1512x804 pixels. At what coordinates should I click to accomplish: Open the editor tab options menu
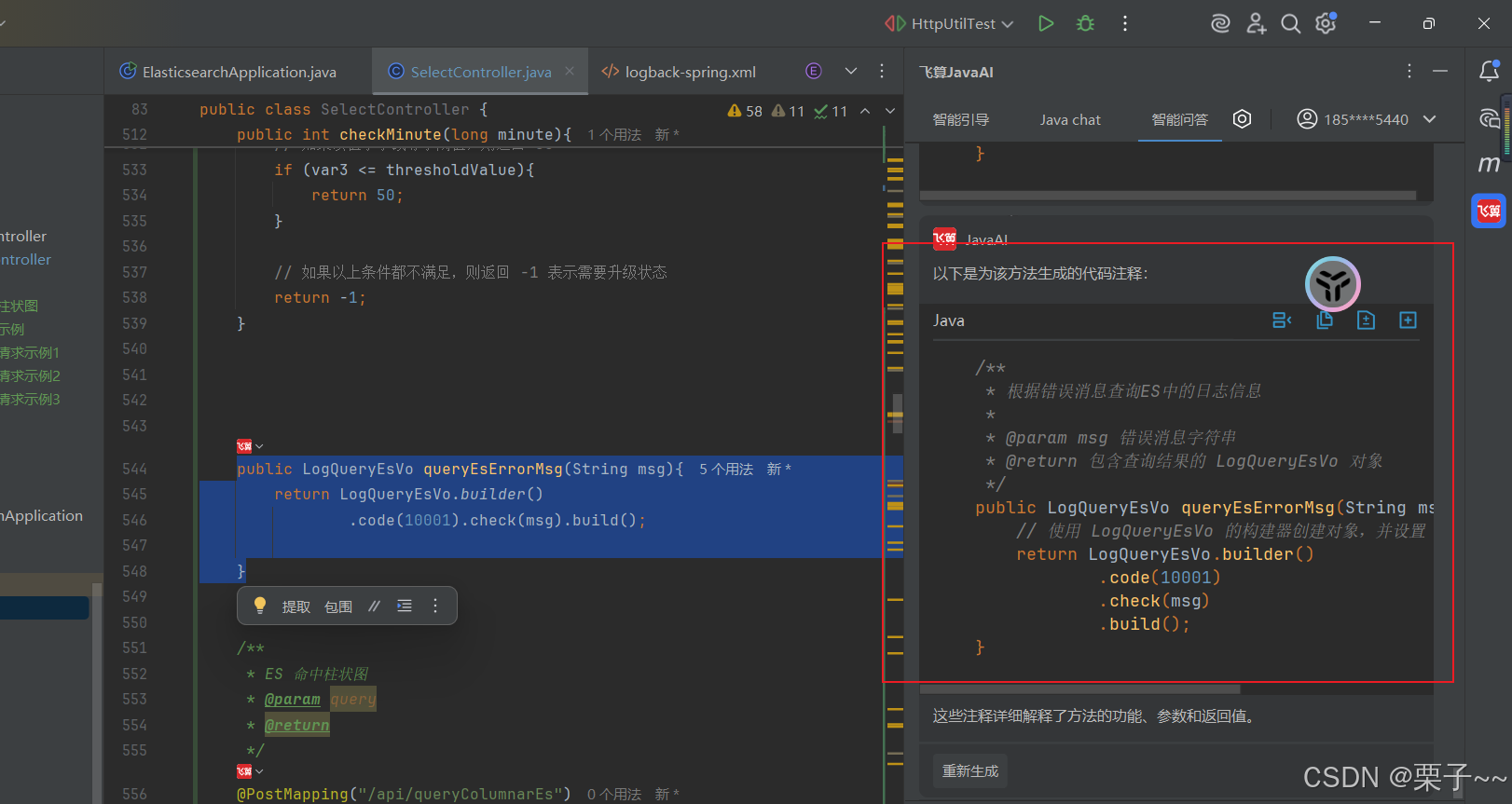click(x=882, y=71)
